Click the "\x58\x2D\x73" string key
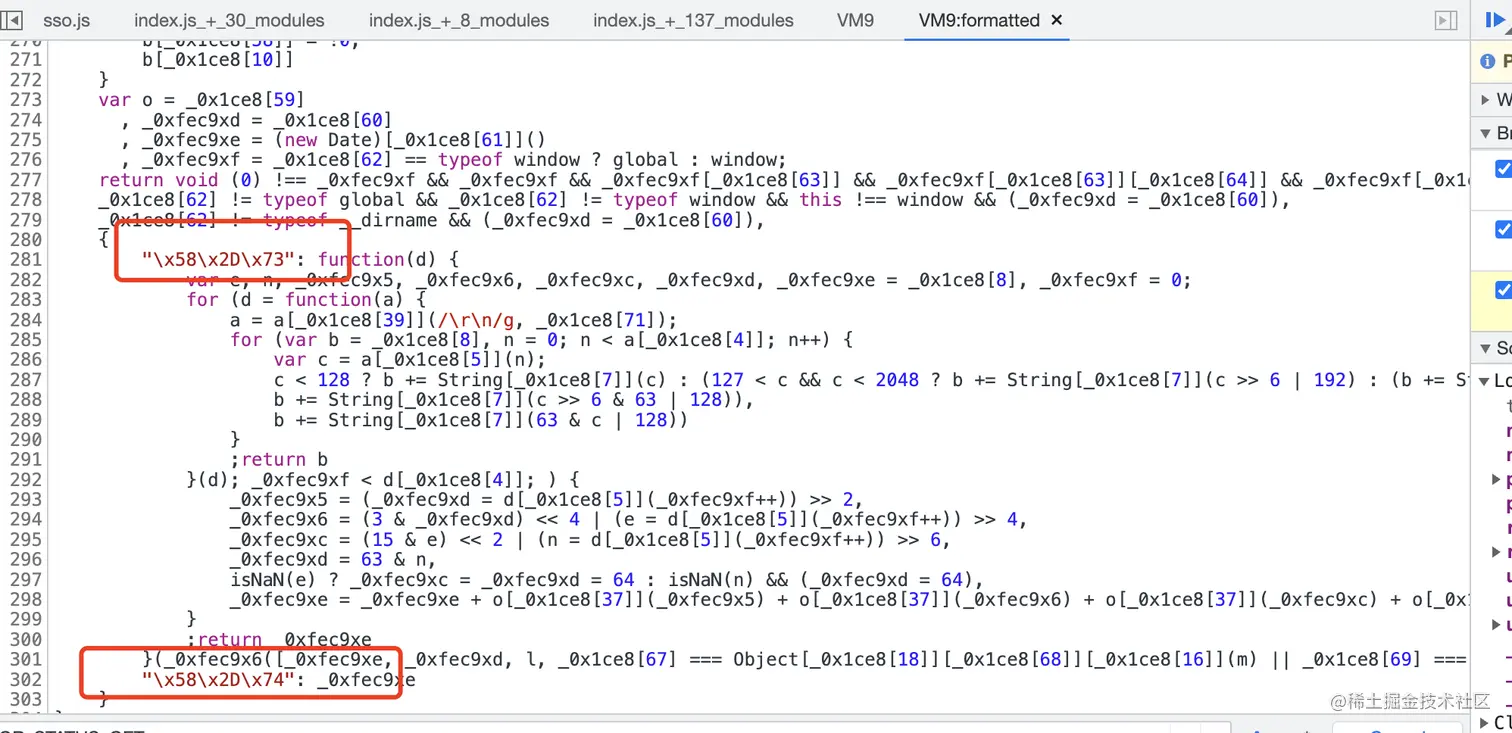 coord(218,260)
